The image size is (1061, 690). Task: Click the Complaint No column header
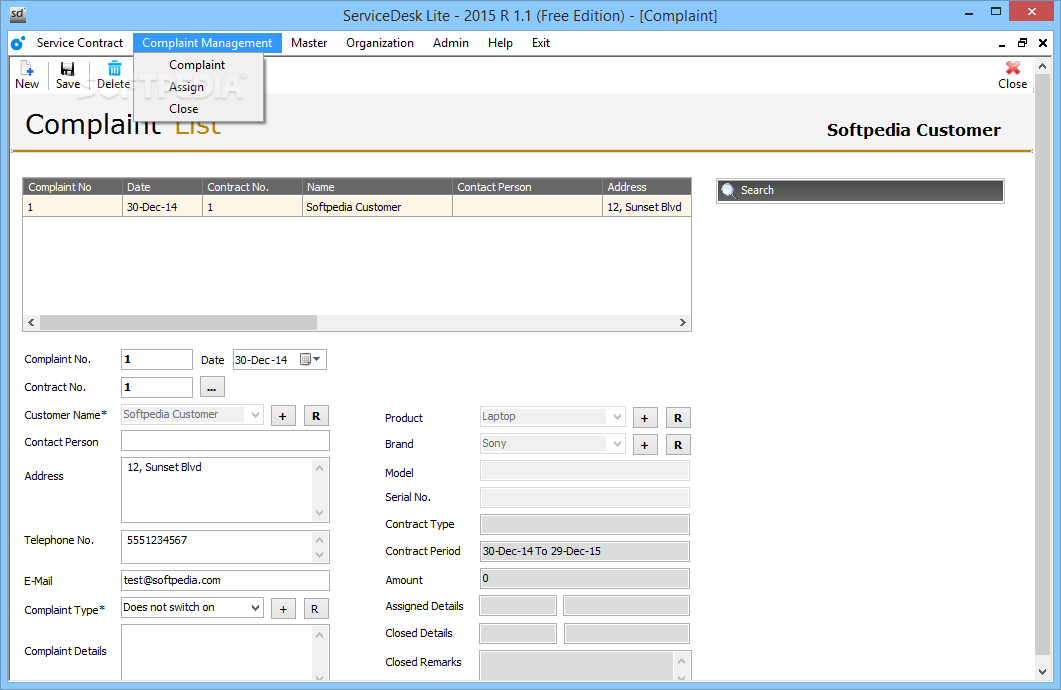click(x=72, y=187)
